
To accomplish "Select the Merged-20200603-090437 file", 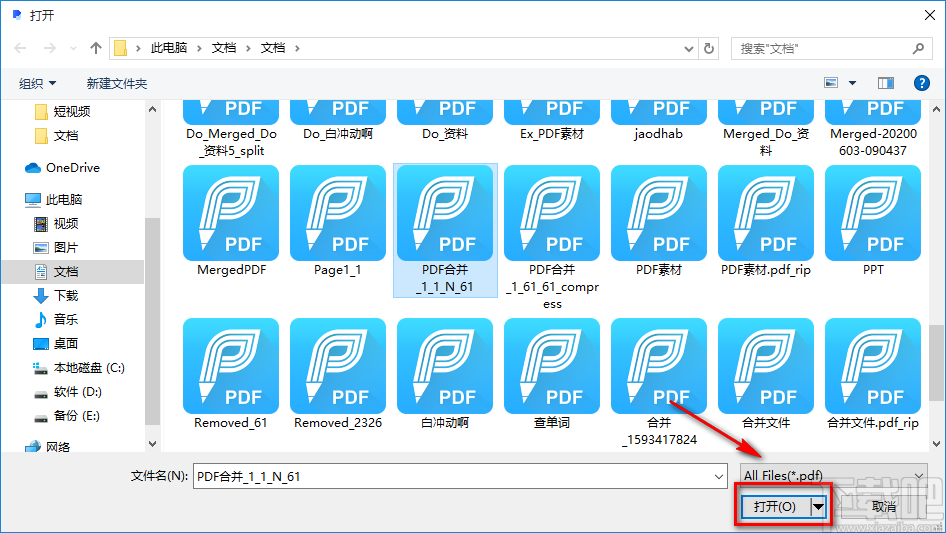I will point(873,129).
